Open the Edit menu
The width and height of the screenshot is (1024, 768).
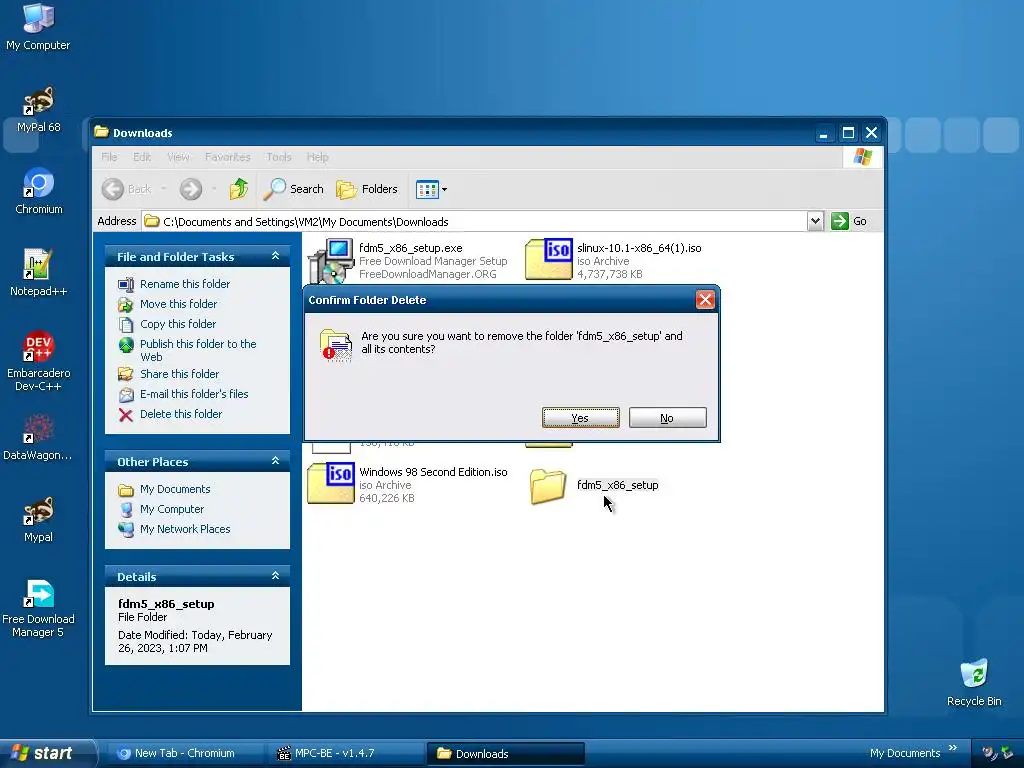(x=142, y=157)
